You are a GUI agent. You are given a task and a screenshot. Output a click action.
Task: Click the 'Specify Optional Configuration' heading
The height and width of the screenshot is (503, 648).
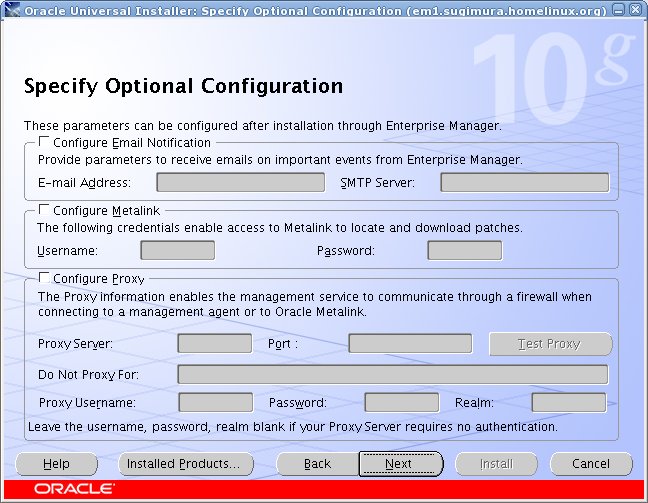point(183,87)
